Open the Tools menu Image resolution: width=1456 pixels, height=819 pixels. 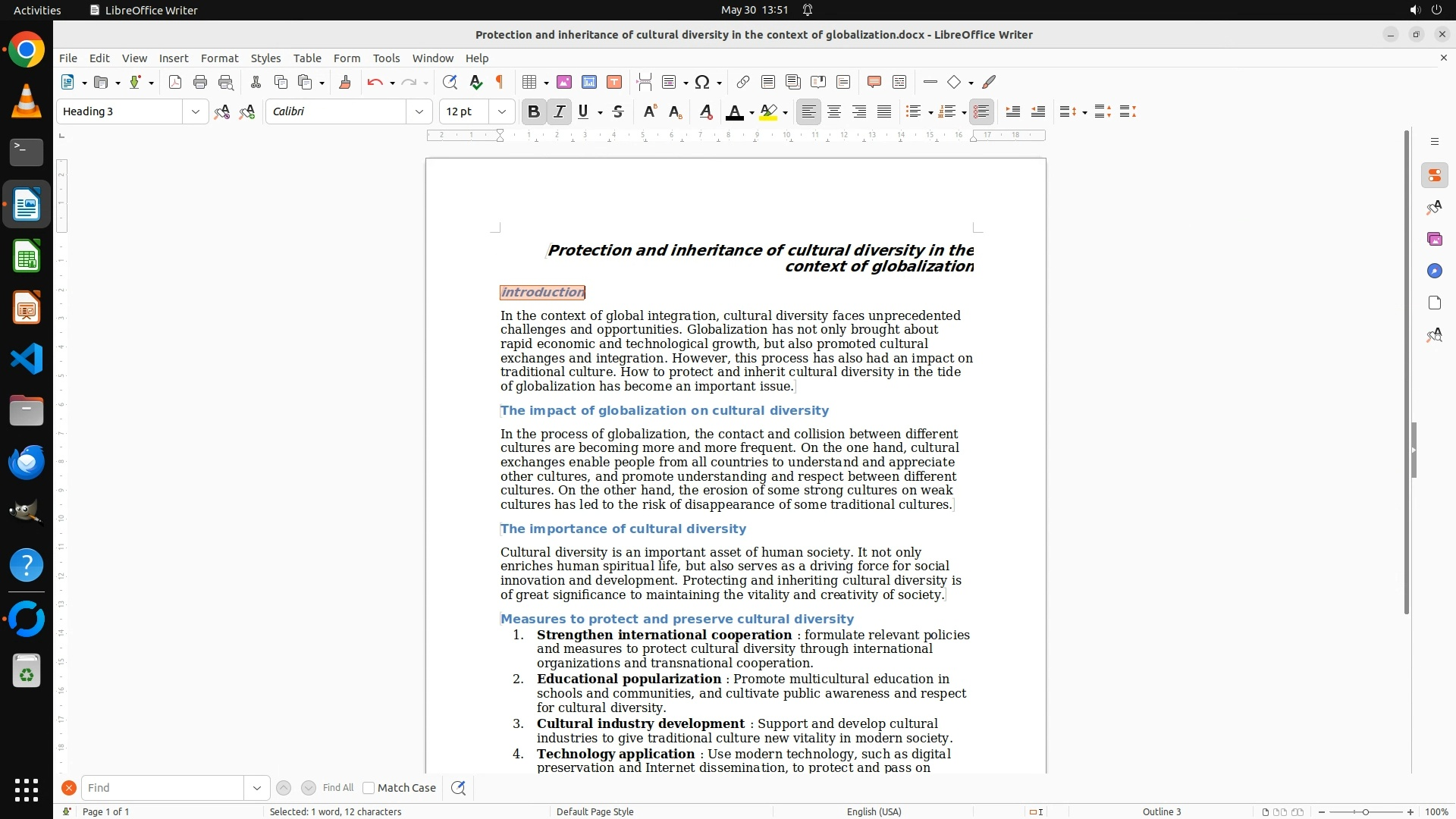point(386,58)
